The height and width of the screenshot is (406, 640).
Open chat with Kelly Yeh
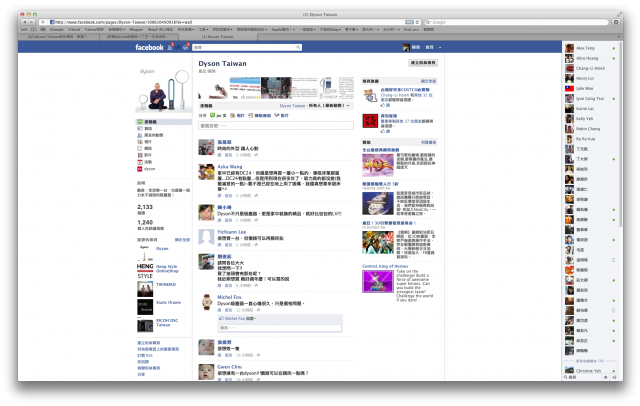(x=590, y=119)
